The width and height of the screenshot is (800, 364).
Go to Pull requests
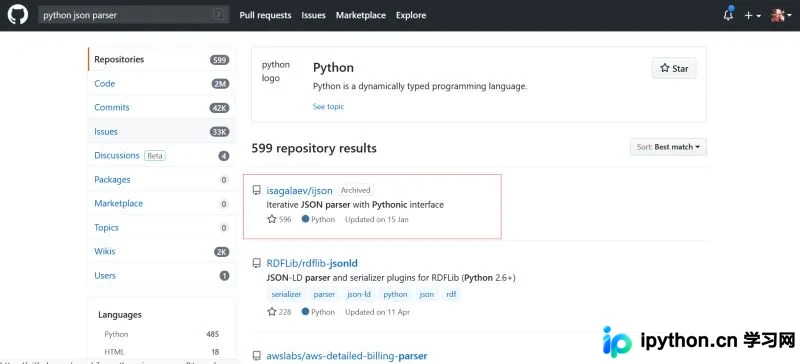tap(265, 15)
